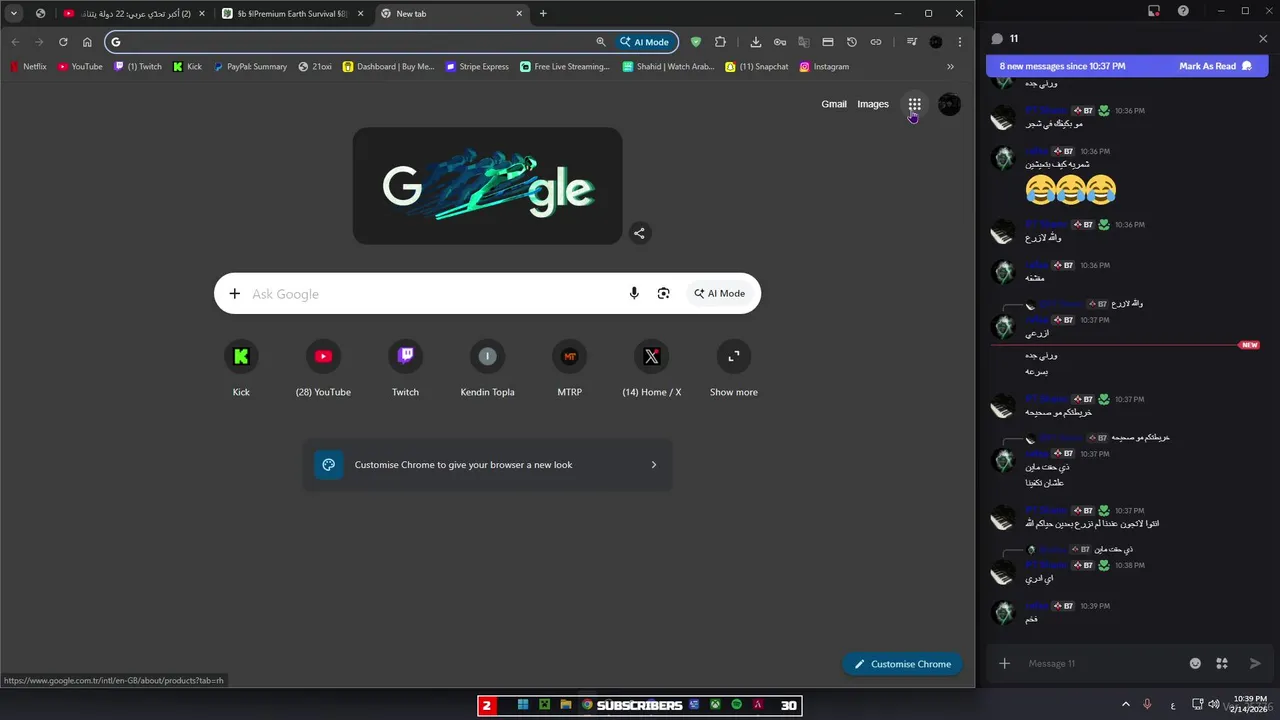
Task: Open the Twitch shortcut tile
Action: (x=405, y=368)
